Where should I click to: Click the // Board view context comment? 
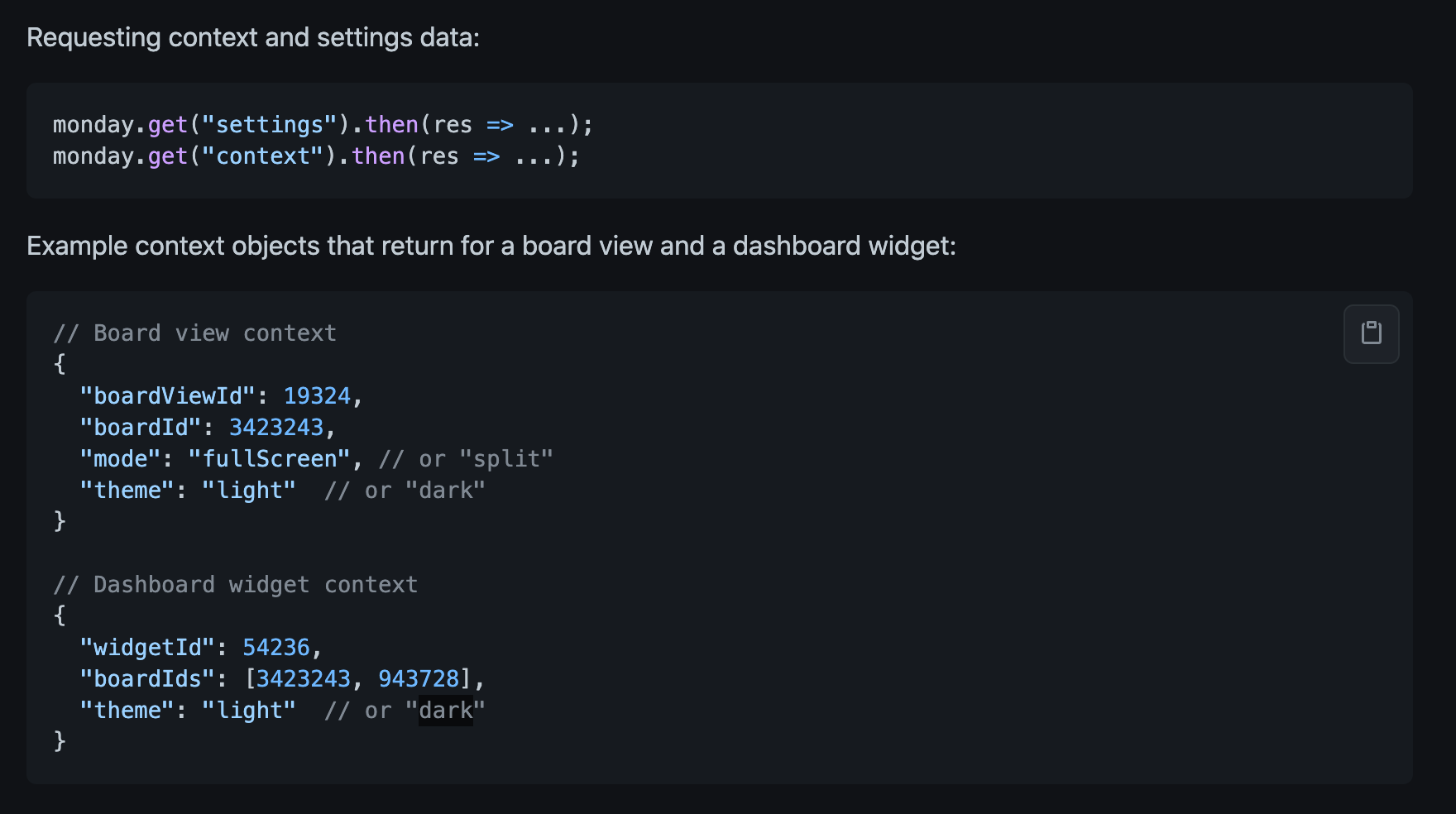[195, 333]
